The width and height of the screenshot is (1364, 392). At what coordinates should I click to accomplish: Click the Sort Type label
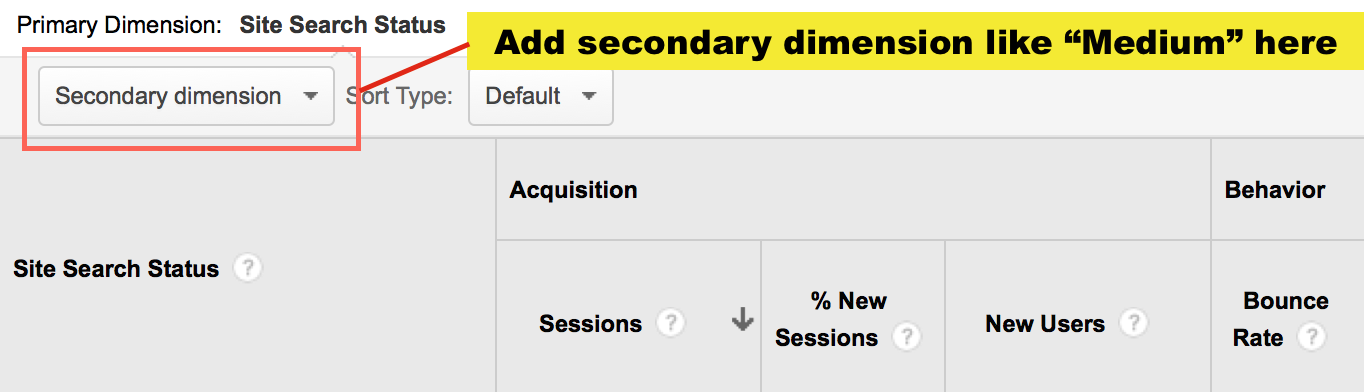[399, 96]
